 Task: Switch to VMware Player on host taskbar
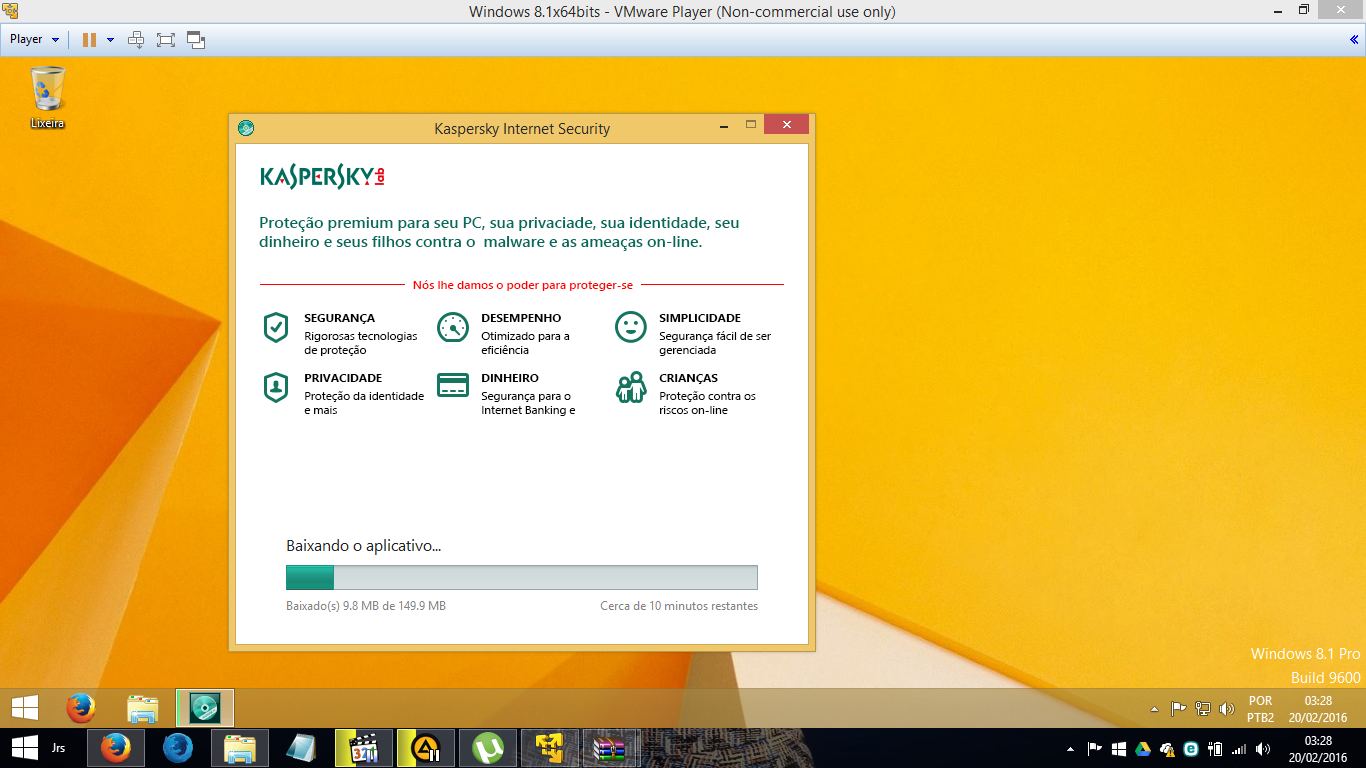(x=550, y=748)
